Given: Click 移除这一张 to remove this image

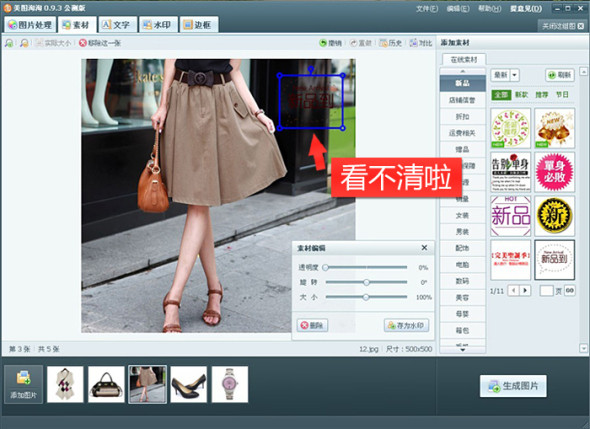Looking at the screenshot, I should click(100, 43).
